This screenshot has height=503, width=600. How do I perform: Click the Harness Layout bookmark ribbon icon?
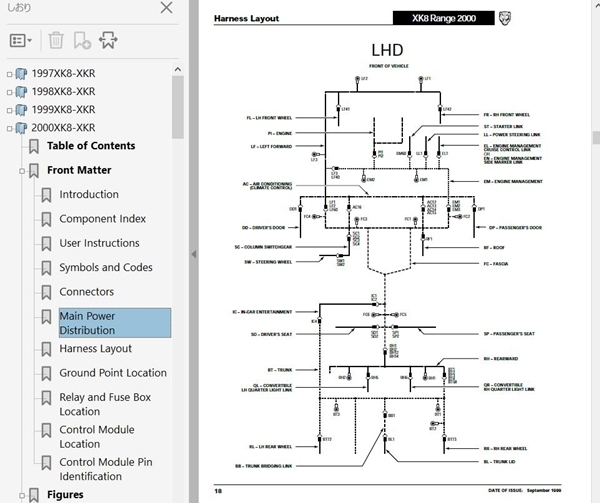tap(46, 349)
